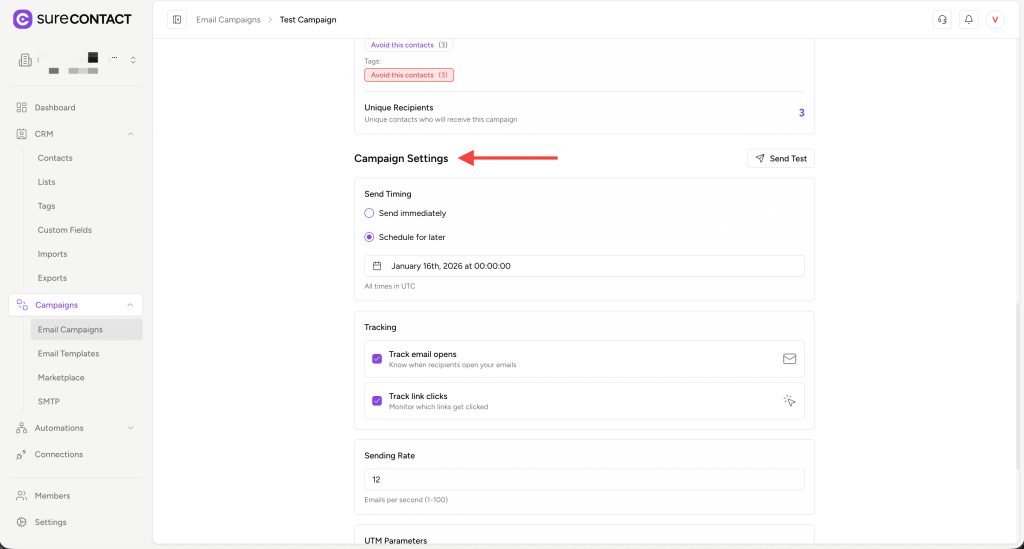Open Custom Fields page
1024x549 pixels.
(x=65, y=230)
